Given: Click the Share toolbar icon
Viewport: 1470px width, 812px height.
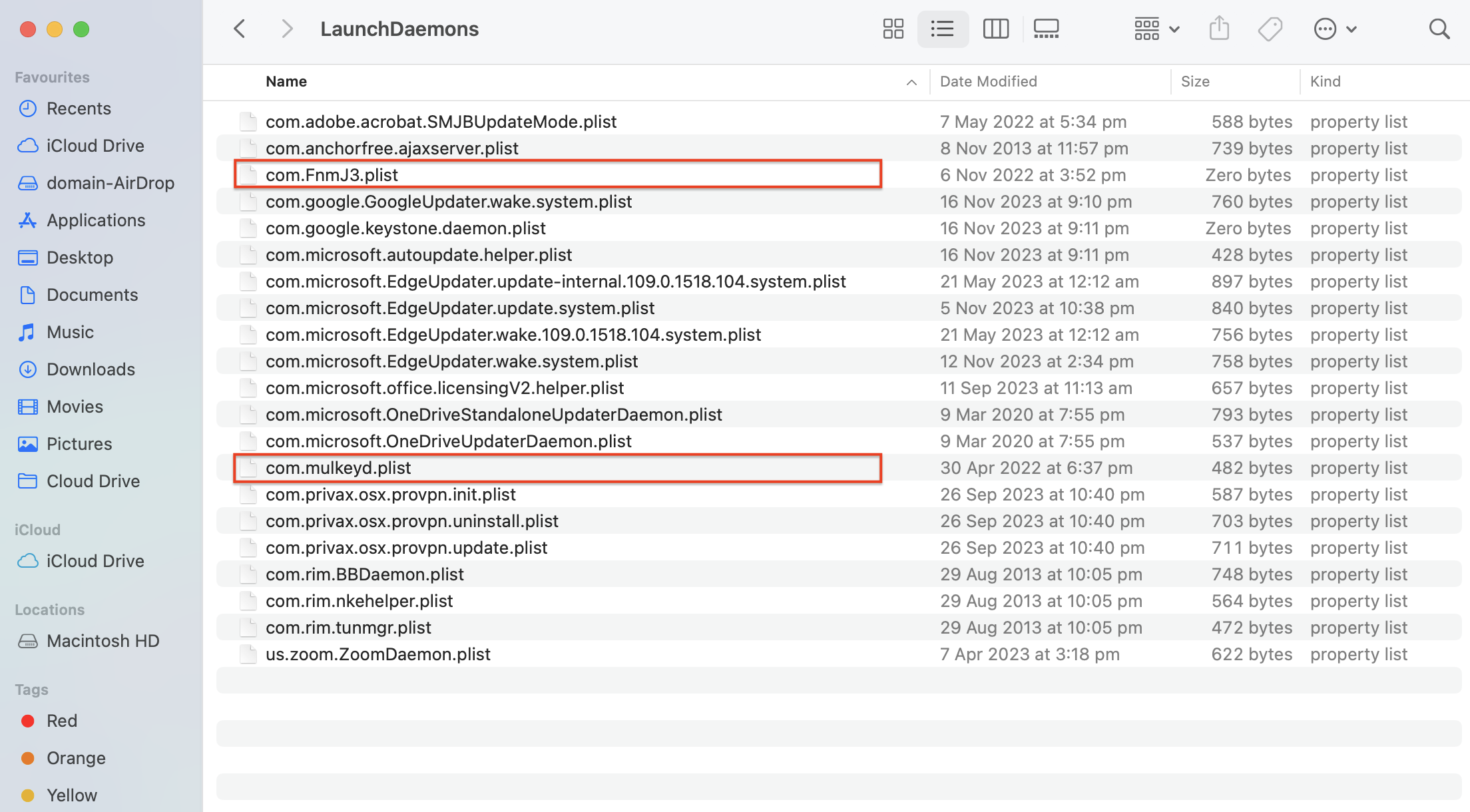Looking at the screenshot, I should coord(1218,29).
